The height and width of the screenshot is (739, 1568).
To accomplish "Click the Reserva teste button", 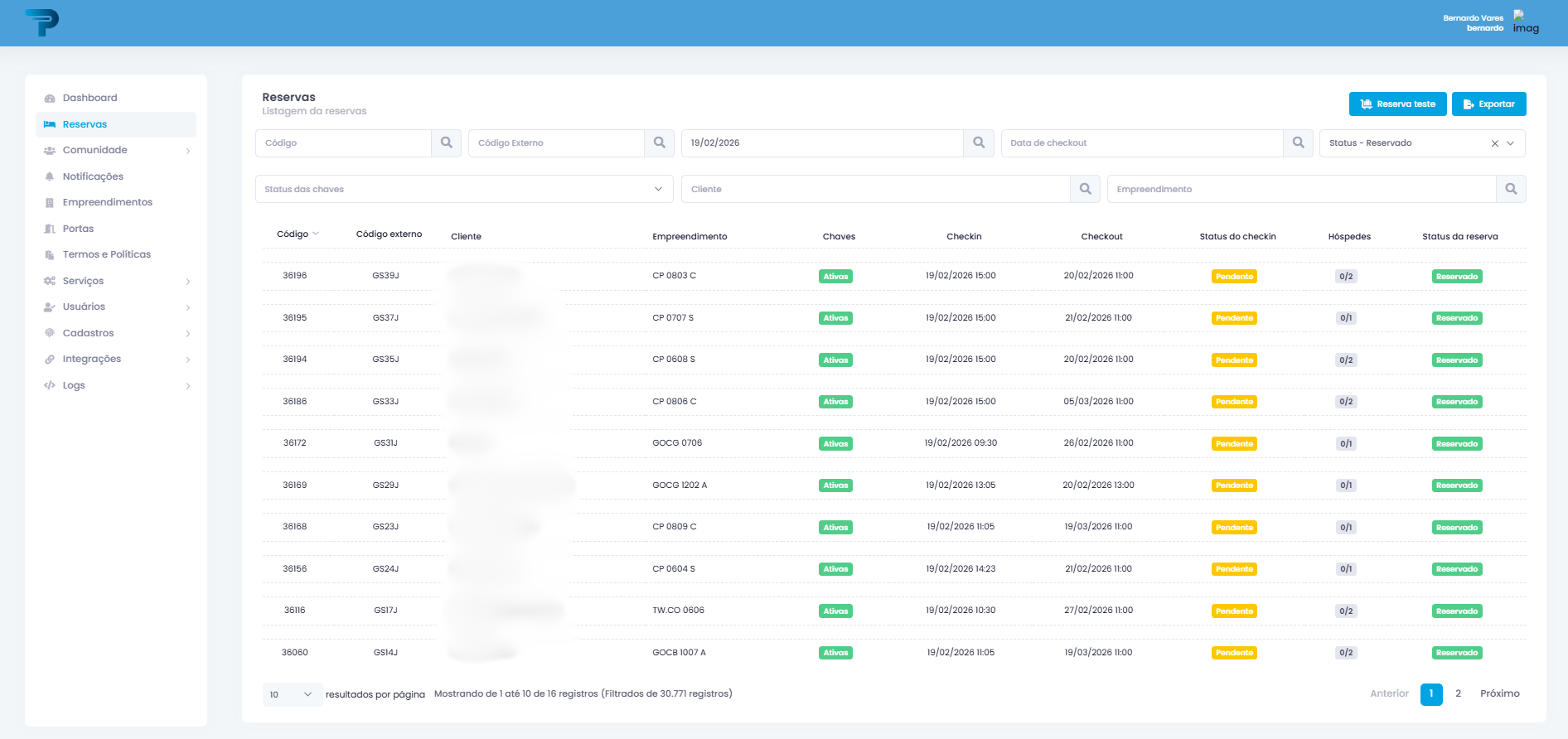I will click(1398, 104).
